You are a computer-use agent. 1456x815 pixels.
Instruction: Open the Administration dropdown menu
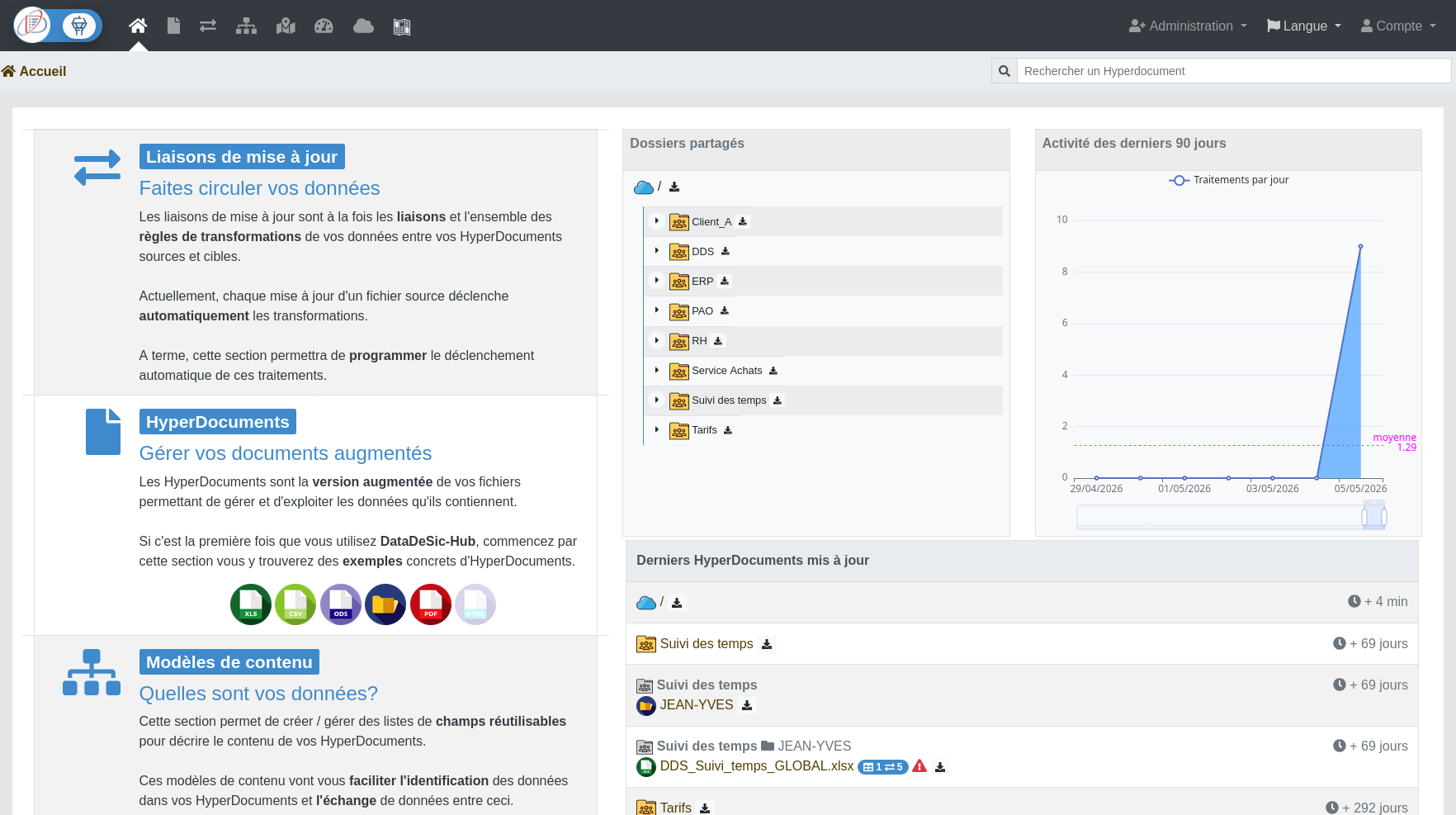(x=1188, y=26)
